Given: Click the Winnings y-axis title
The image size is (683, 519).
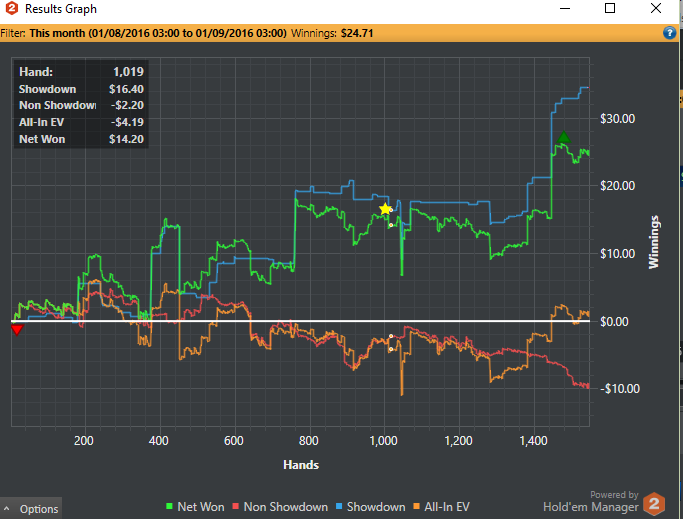Looking at the screenshot, I should point(653,242).
